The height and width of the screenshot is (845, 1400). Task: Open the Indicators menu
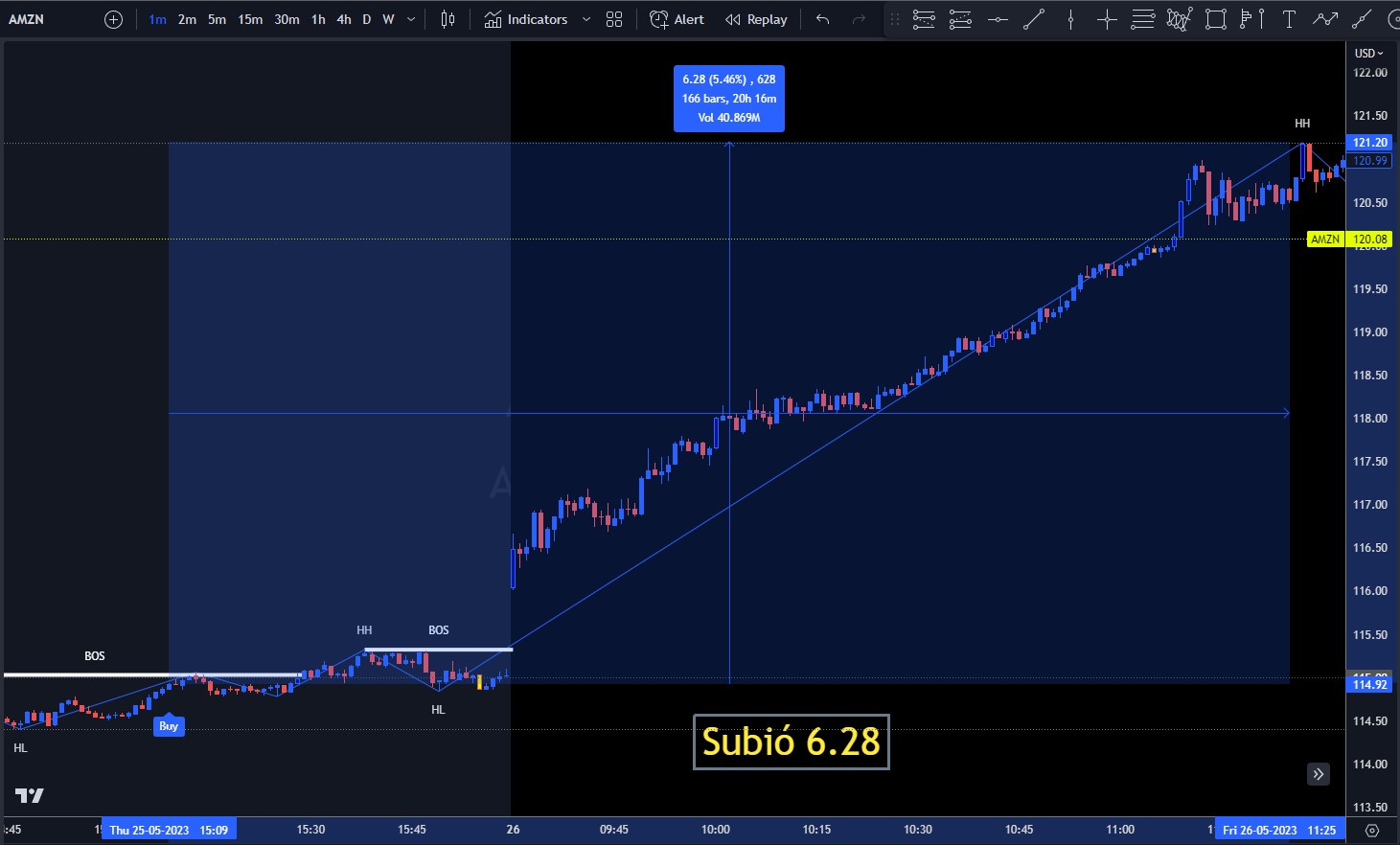[526, 19]
